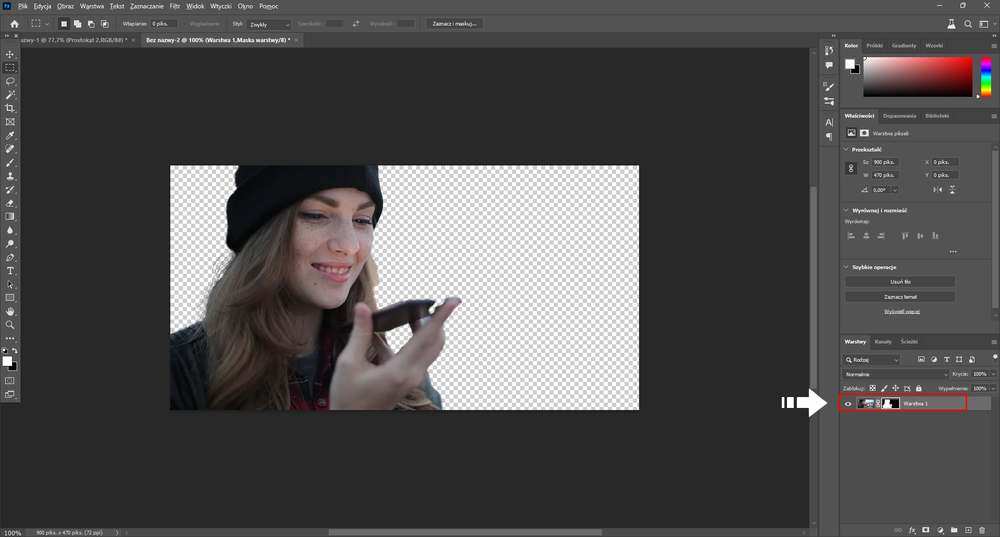Collapse Wyrównaj i rozmieść section
The width and height of the screenshot is (1000, 537).
tap(846, 210)
